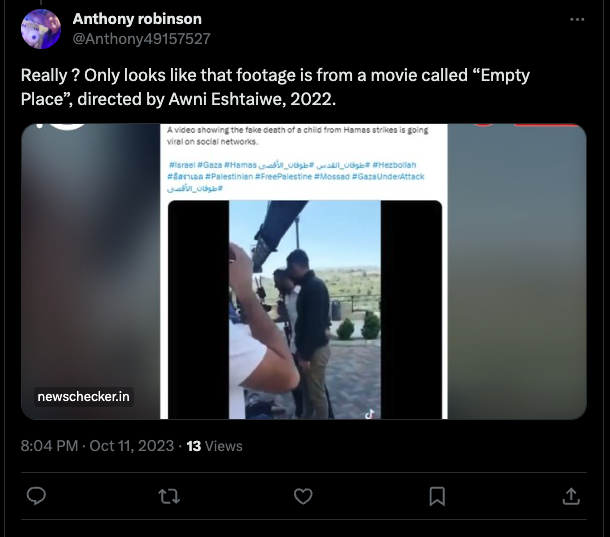Click the share icon below the tweet
This screenshot has height=537, width=610.
coord(571,496)
